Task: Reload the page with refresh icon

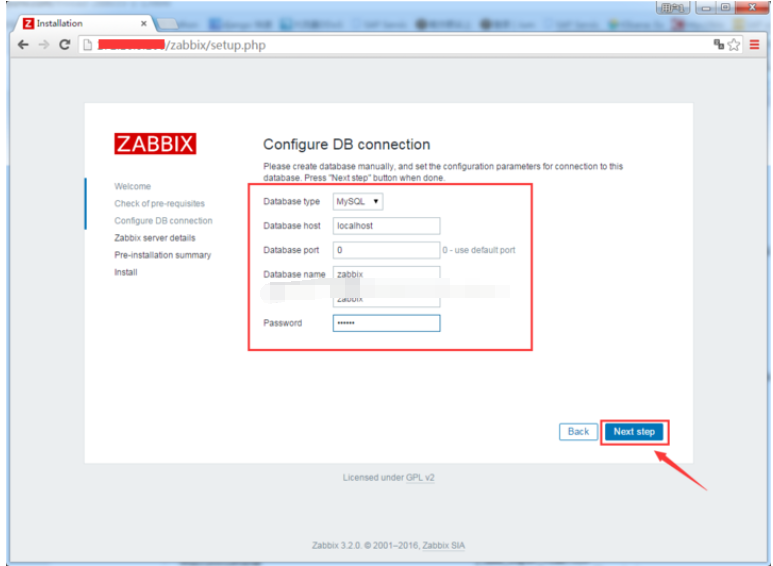Action: pyautogui.click(x=65, y=45)
